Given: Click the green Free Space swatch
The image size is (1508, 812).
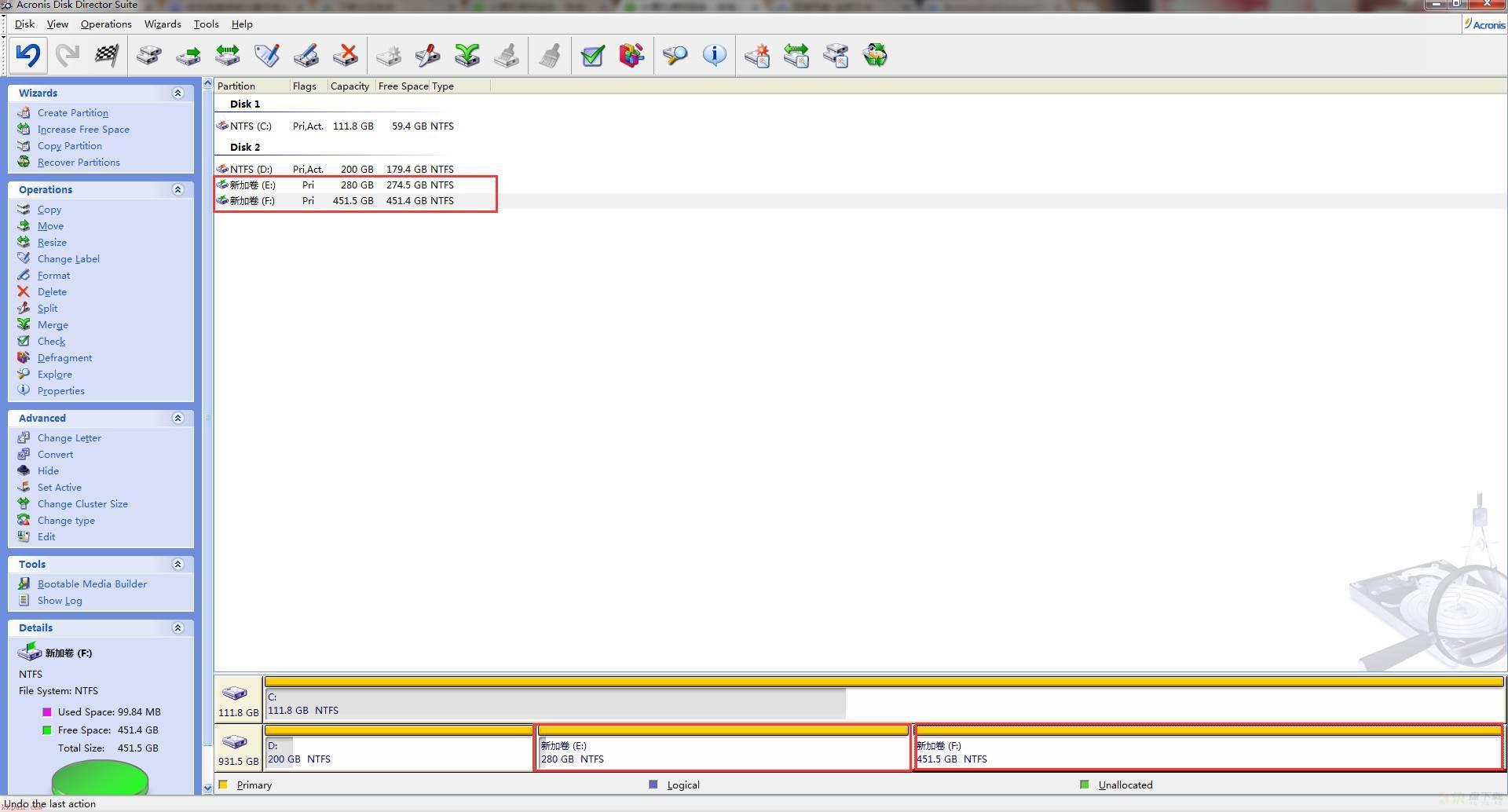Looking at the screenshot, I should pos(46,730).
